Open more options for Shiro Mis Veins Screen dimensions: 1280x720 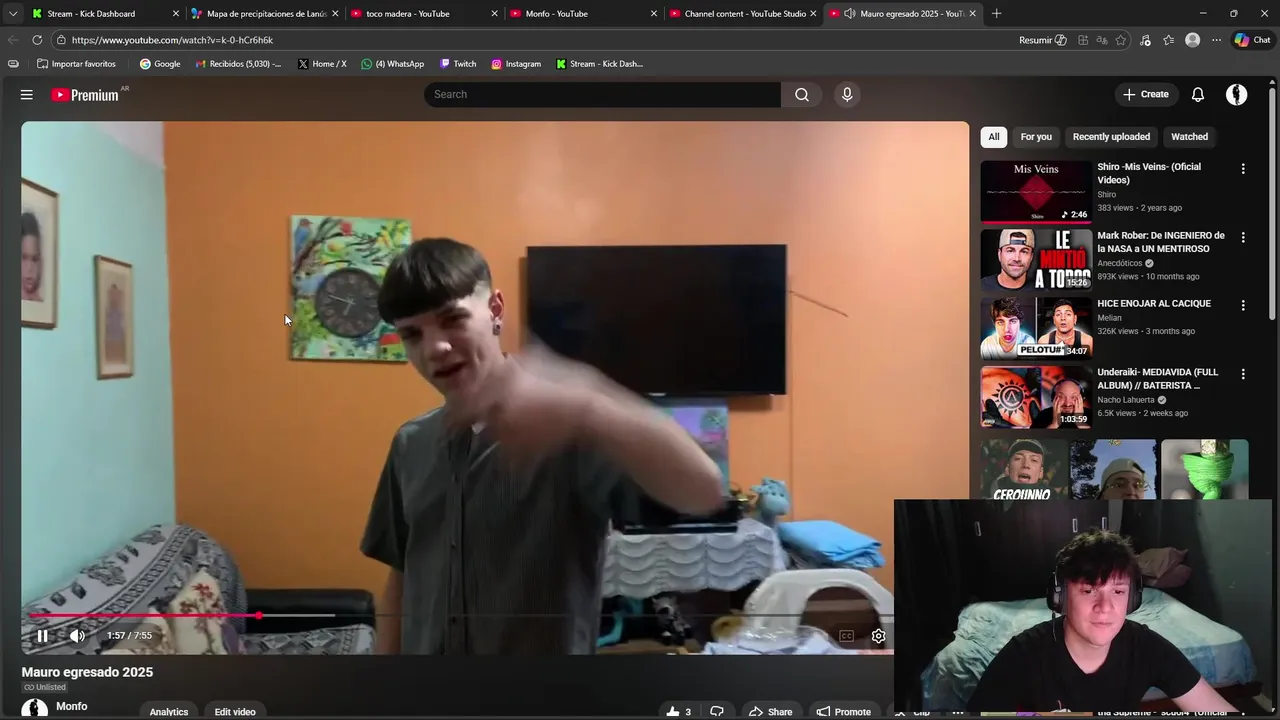coord(1243,169)
